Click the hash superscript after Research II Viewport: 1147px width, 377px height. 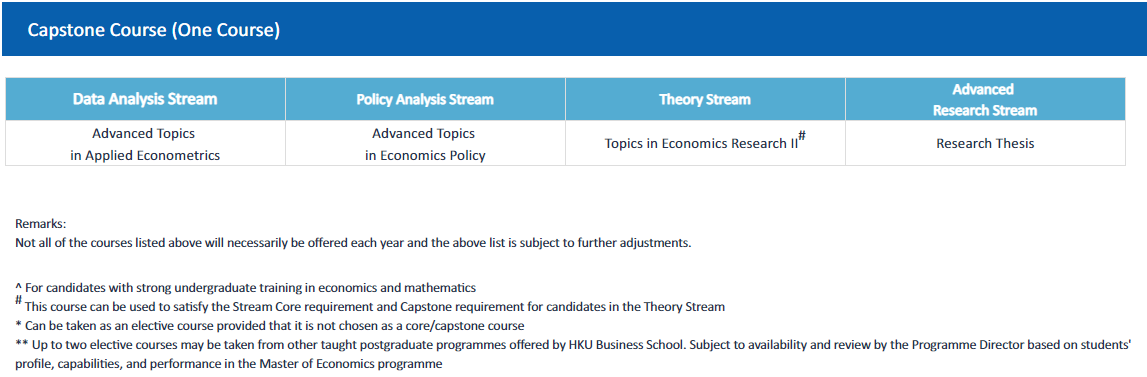802,135
